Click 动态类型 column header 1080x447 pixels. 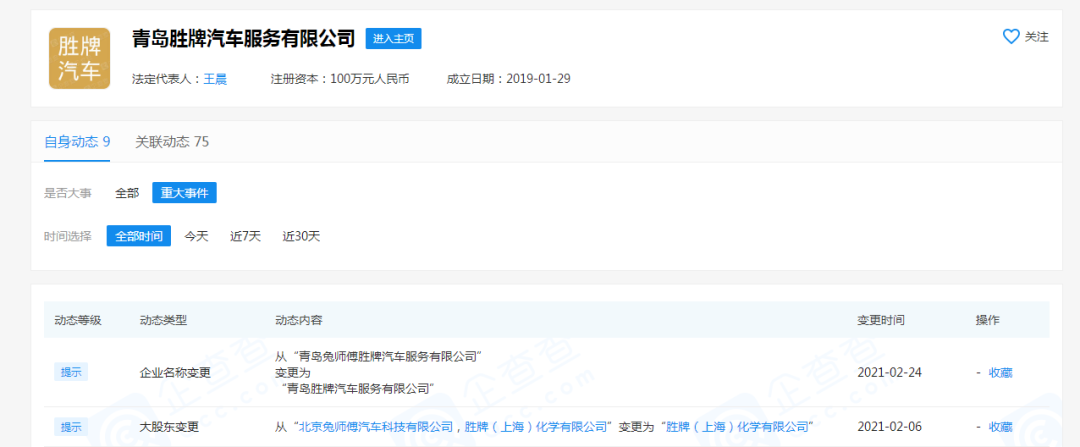click(x=163, y=320)
